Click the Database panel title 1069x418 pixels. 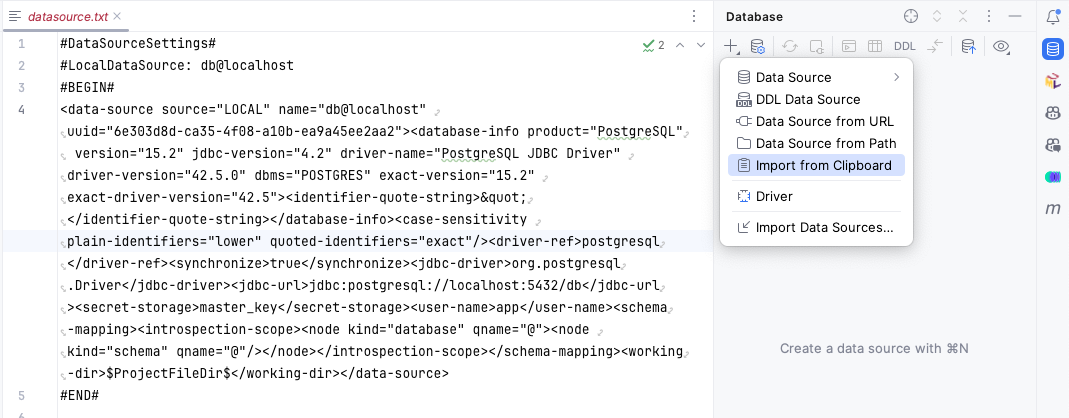point(754,17)
